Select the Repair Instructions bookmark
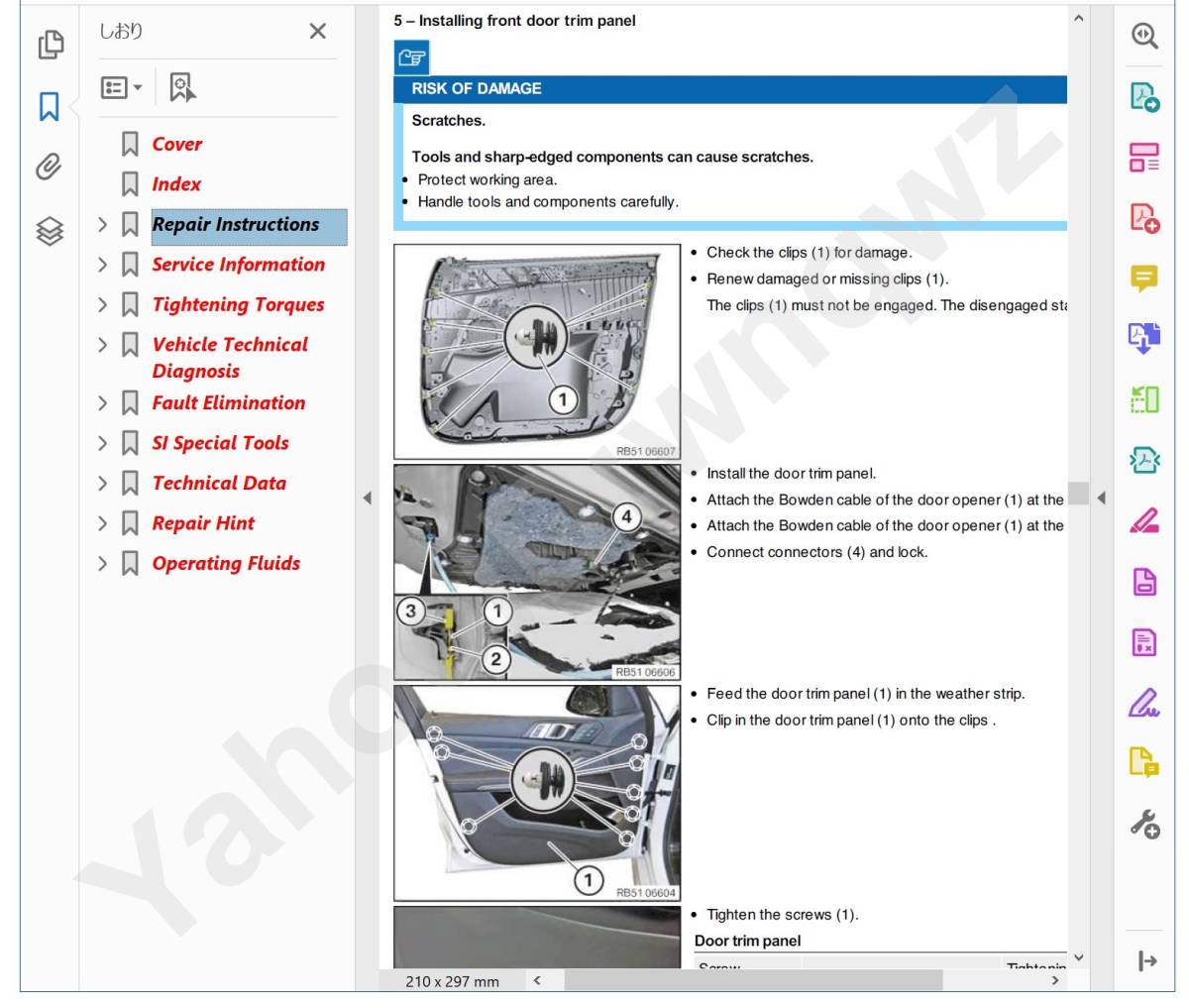Screen dimensions: 1189x1008 pyautogui.click(x=249, y=227)
